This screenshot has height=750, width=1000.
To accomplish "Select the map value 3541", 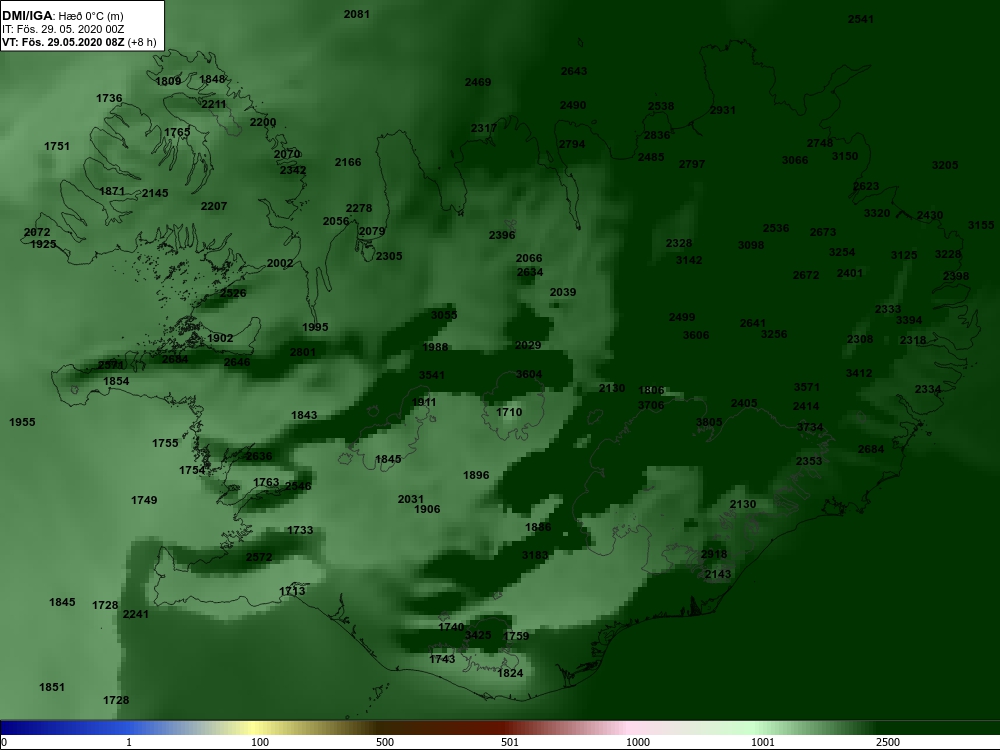I will [x=432, y=376].
